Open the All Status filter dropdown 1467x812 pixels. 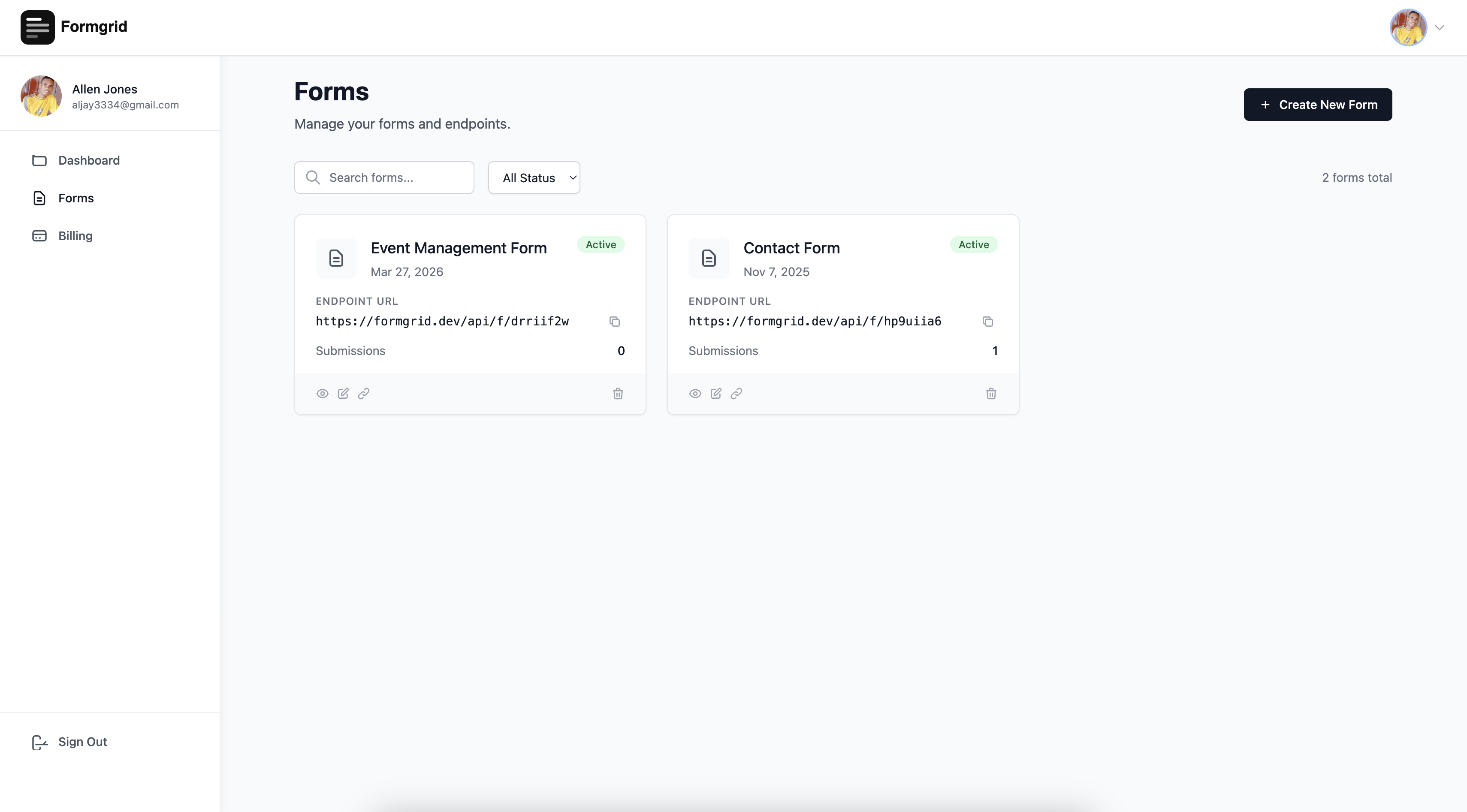coord(534,177)
